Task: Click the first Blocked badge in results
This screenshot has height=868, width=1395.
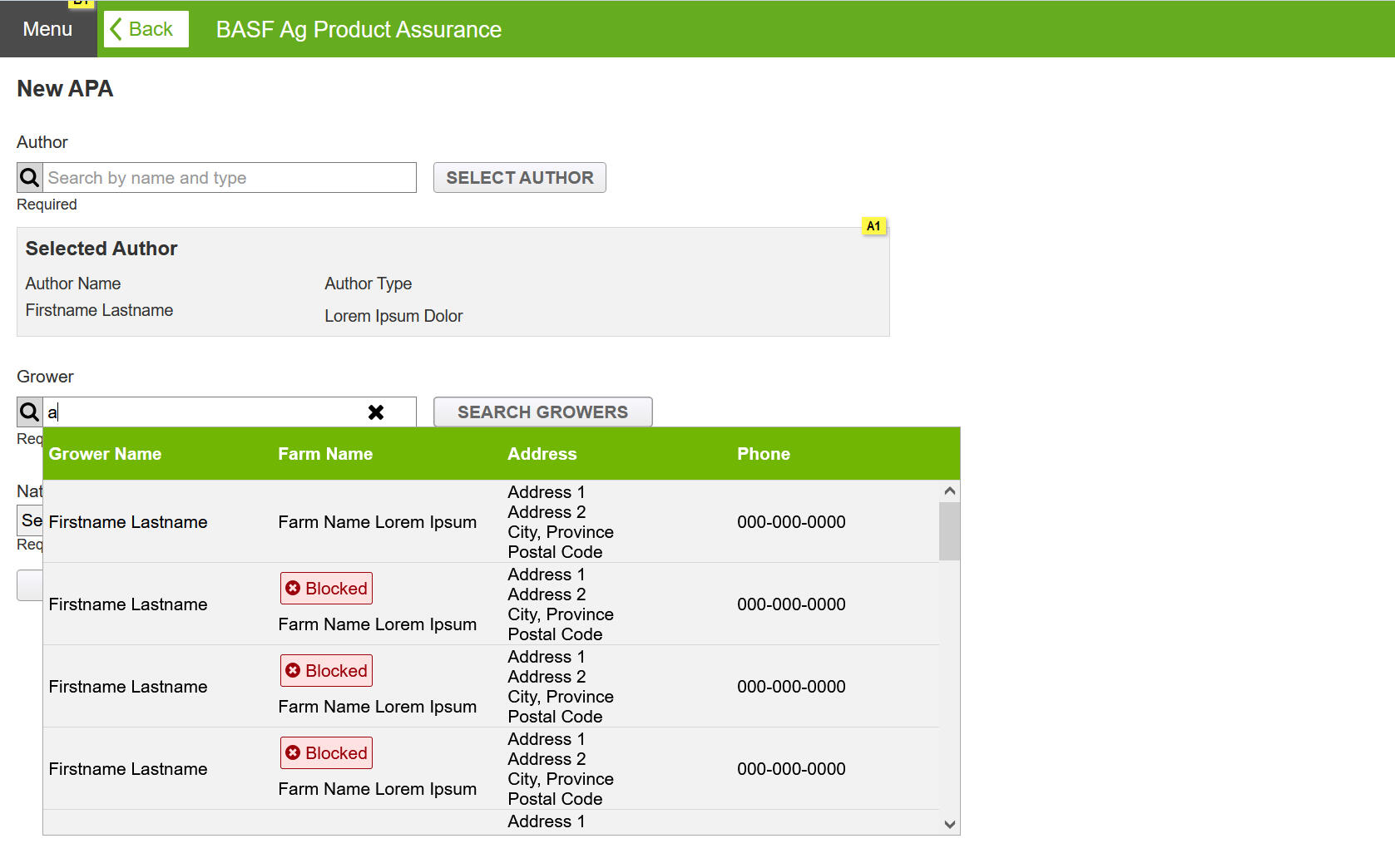Action: 326,589
